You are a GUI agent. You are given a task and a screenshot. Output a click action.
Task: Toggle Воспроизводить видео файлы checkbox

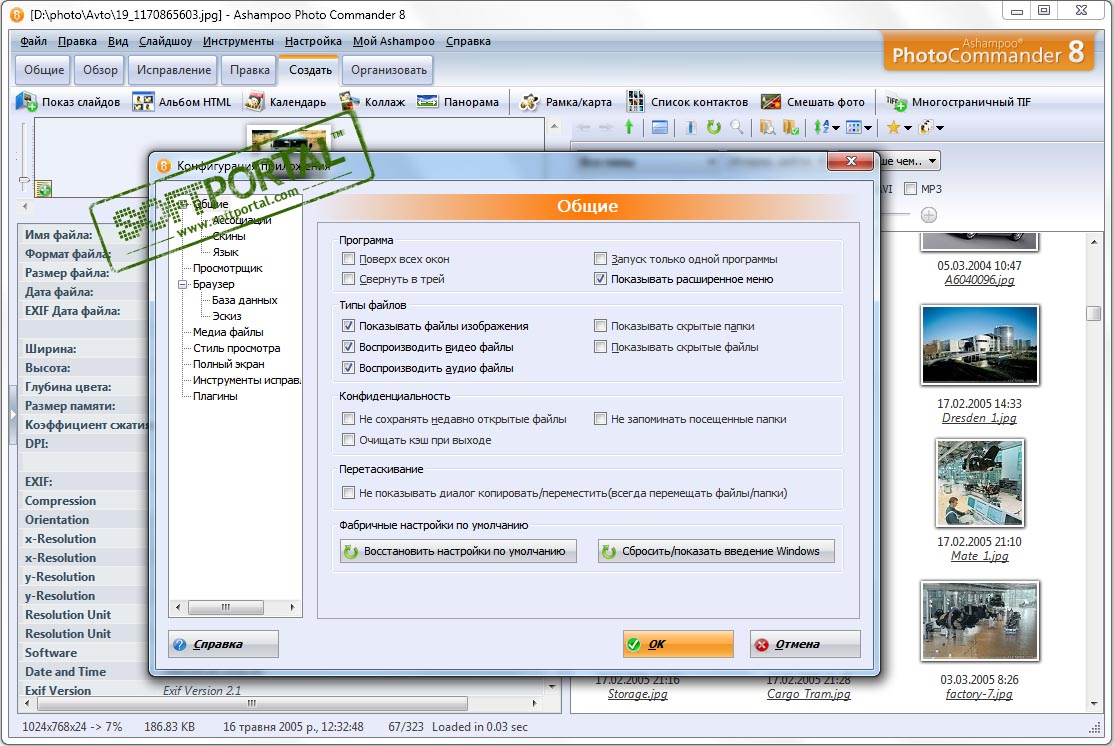[348, 347]
